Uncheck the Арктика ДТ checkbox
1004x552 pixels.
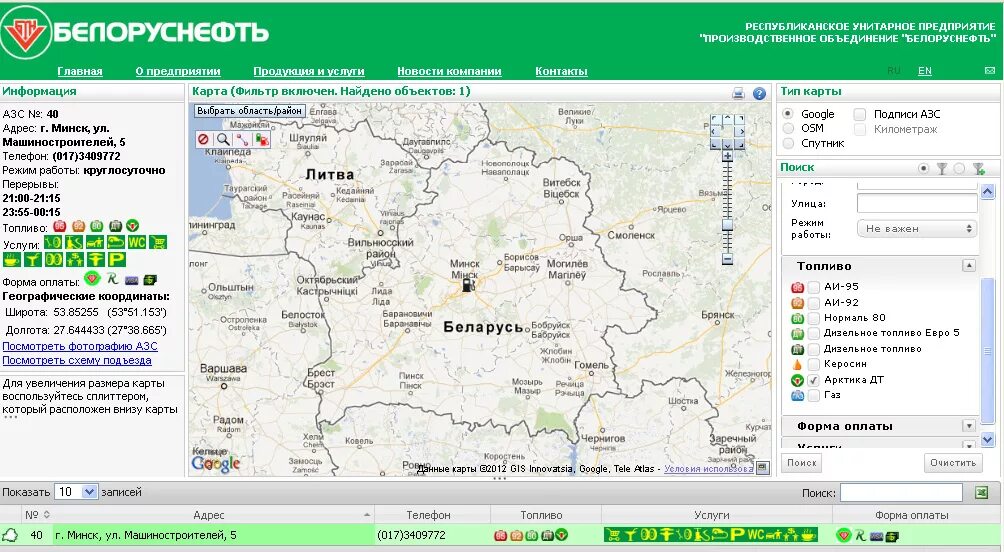pos(813,380)
